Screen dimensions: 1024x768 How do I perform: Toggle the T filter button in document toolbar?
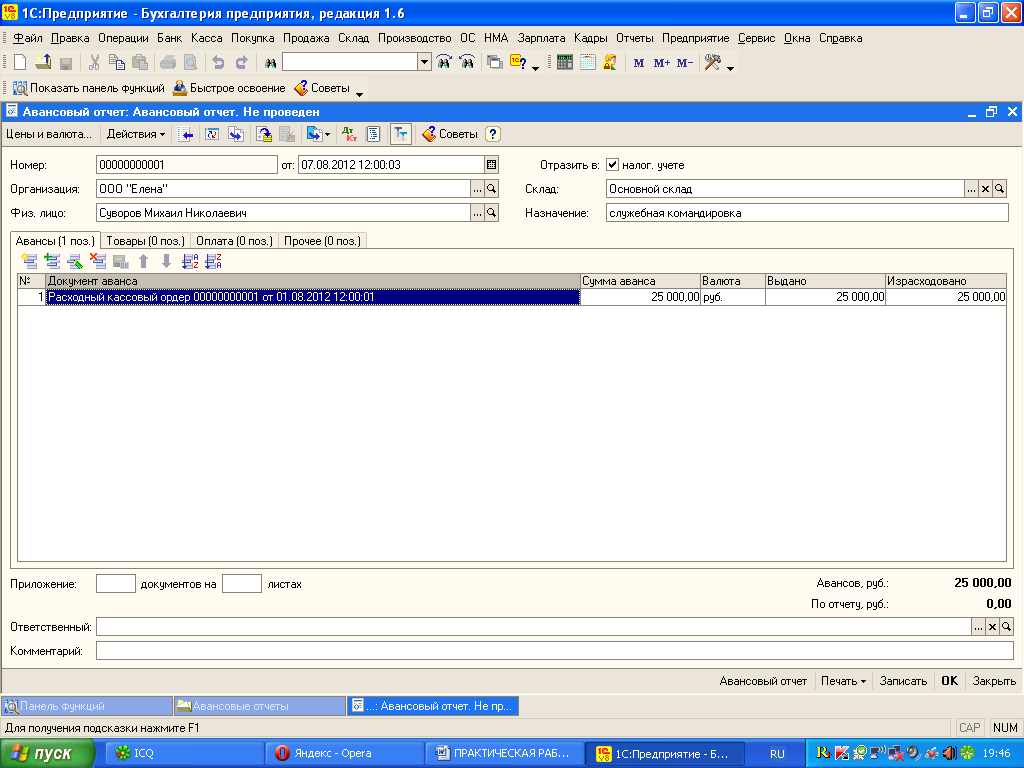[x=400, y=134]
